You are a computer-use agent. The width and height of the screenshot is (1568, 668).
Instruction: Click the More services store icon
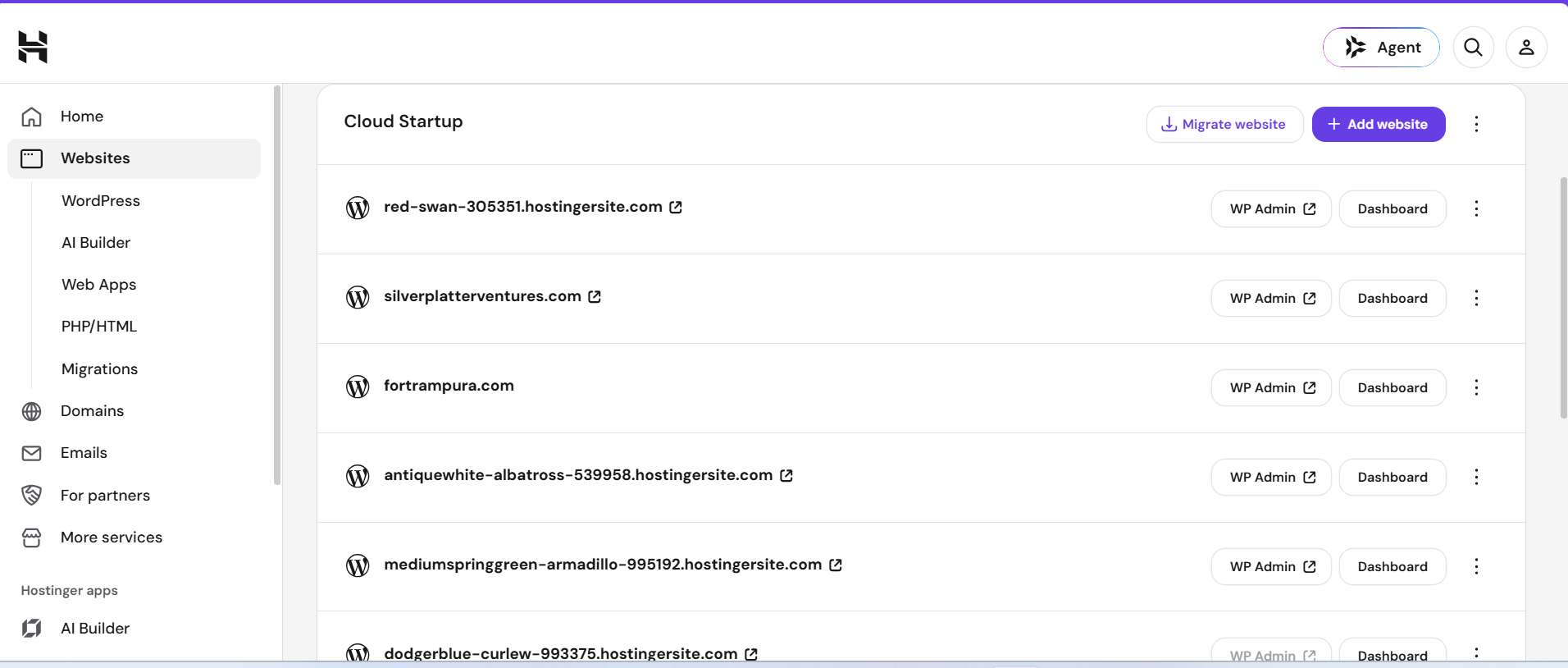(31, 538)
